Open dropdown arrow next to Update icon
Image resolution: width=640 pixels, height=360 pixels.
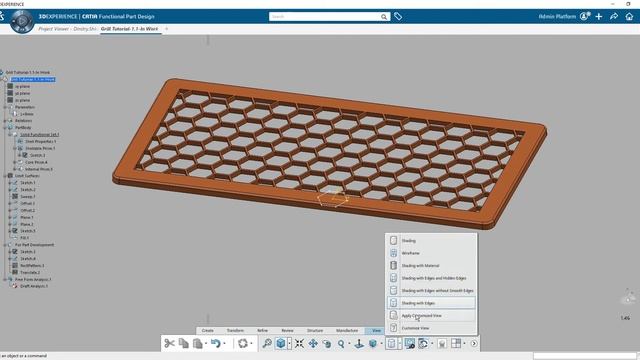(251, 344)
